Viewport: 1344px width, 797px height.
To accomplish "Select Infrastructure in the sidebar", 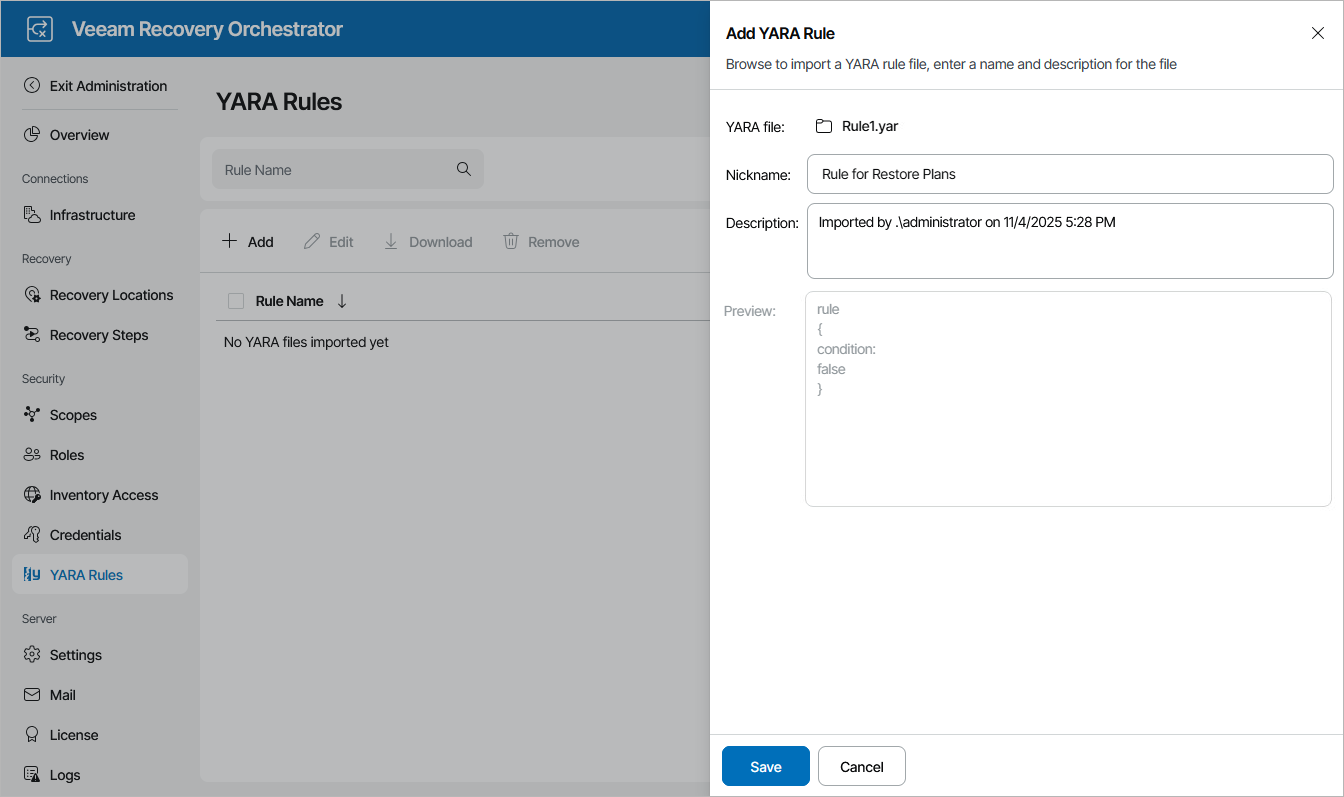I will [x=92, y=215].
